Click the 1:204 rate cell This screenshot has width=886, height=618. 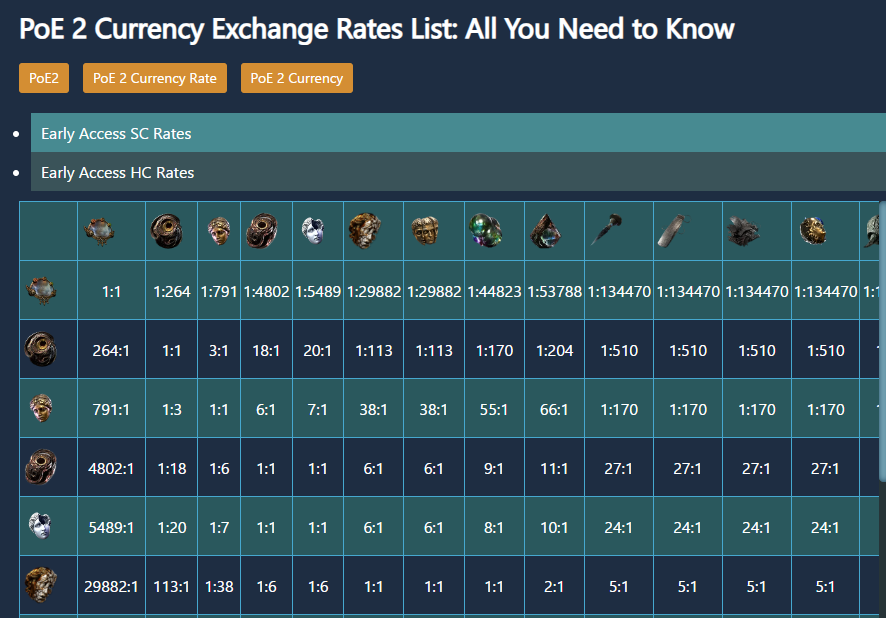[x=554, y=350]
